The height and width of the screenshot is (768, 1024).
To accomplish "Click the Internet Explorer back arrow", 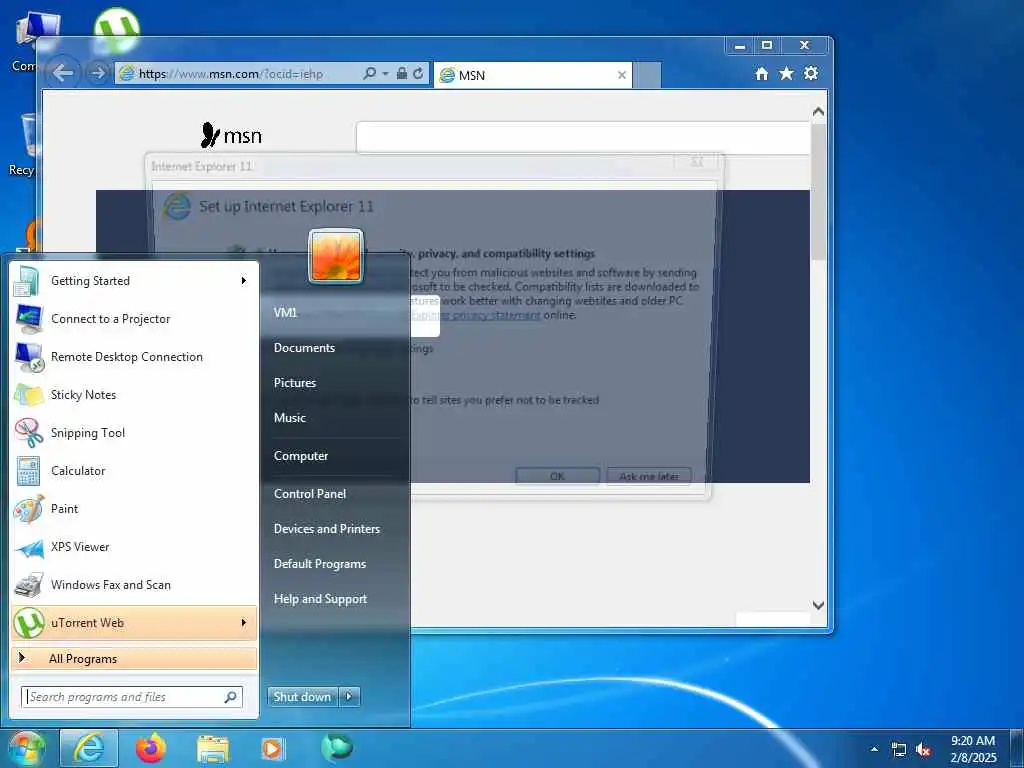I will [62, 72].
